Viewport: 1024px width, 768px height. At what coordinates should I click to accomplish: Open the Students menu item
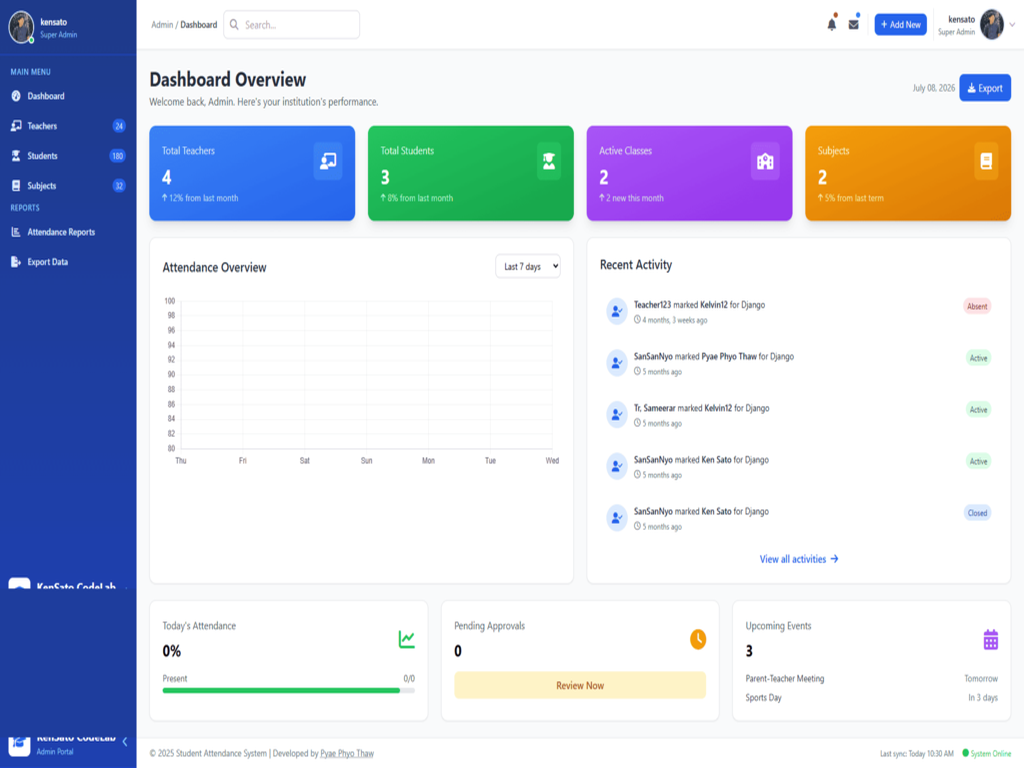[68, 156]
